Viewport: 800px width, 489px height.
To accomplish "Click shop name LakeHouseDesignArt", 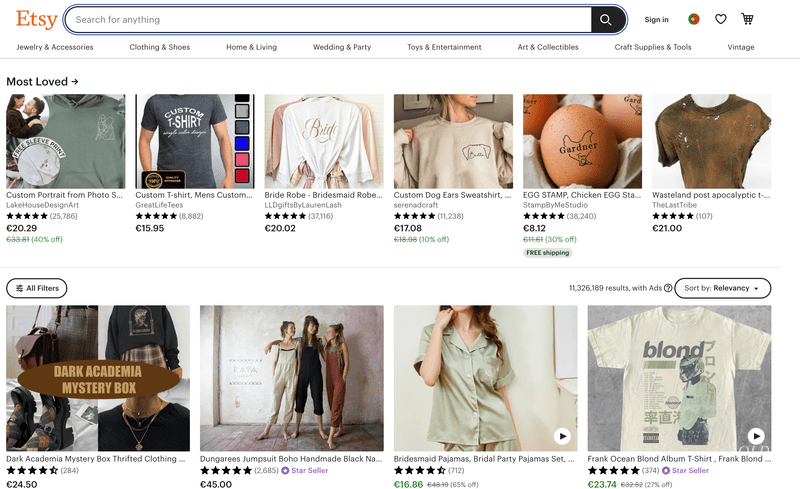I will pyautogui.click(x=42, y=205).
